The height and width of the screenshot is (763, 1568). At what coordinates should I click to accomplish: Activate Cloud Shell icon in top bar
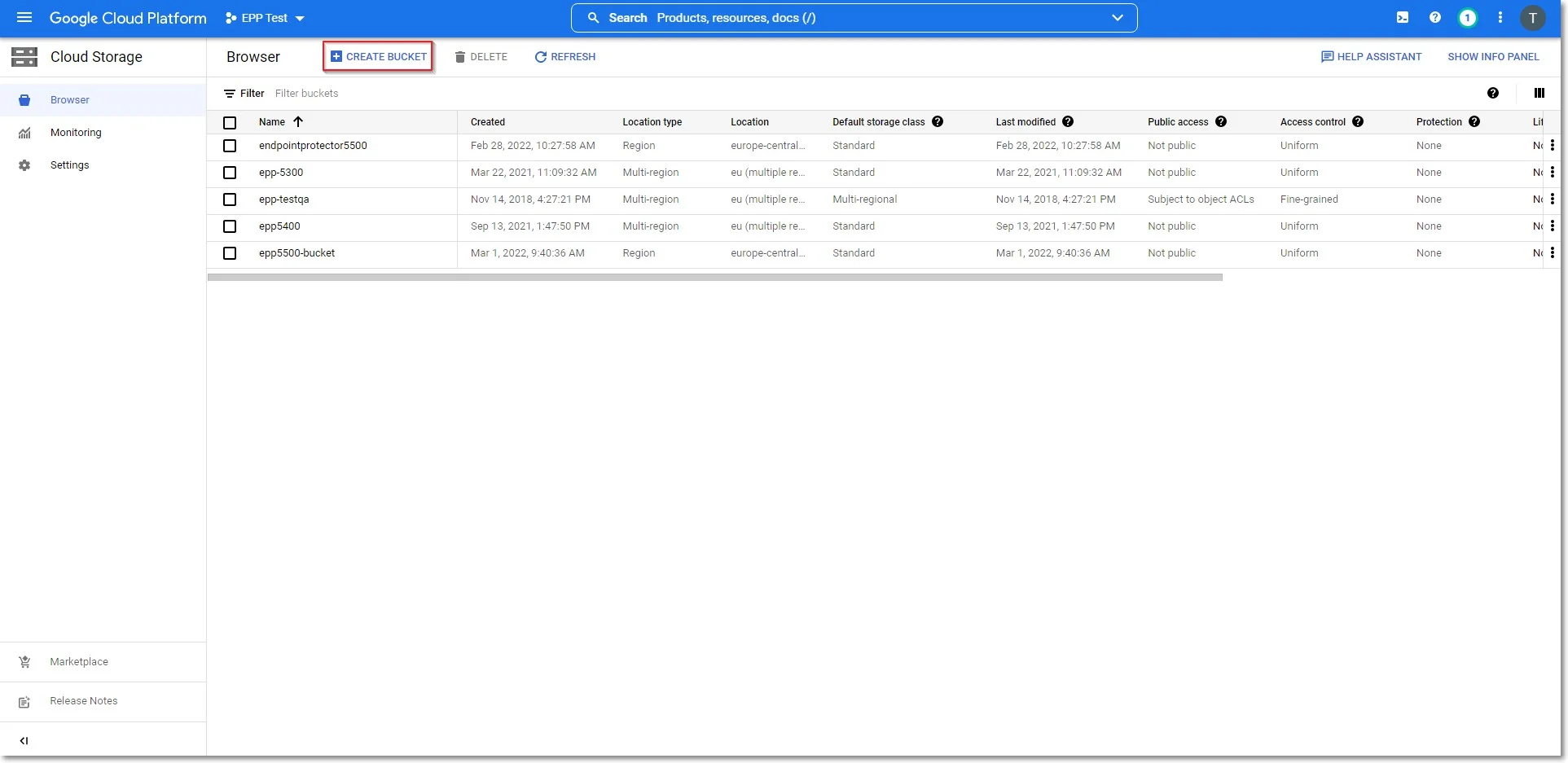(1403, 17)
